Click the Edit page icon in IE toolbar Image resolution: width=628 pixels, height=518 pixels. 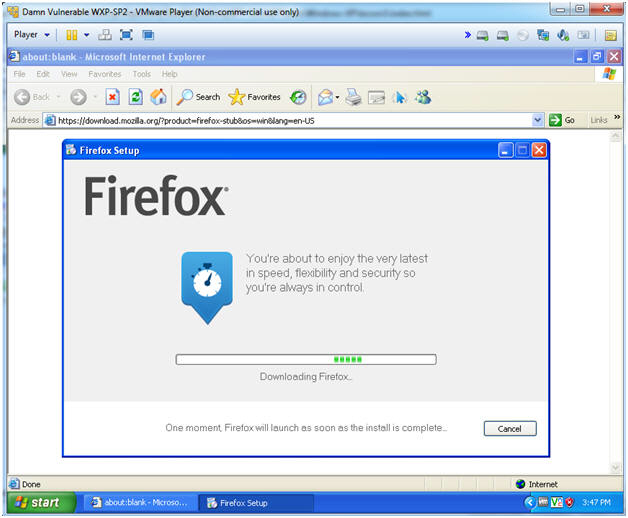coord(376,97)
